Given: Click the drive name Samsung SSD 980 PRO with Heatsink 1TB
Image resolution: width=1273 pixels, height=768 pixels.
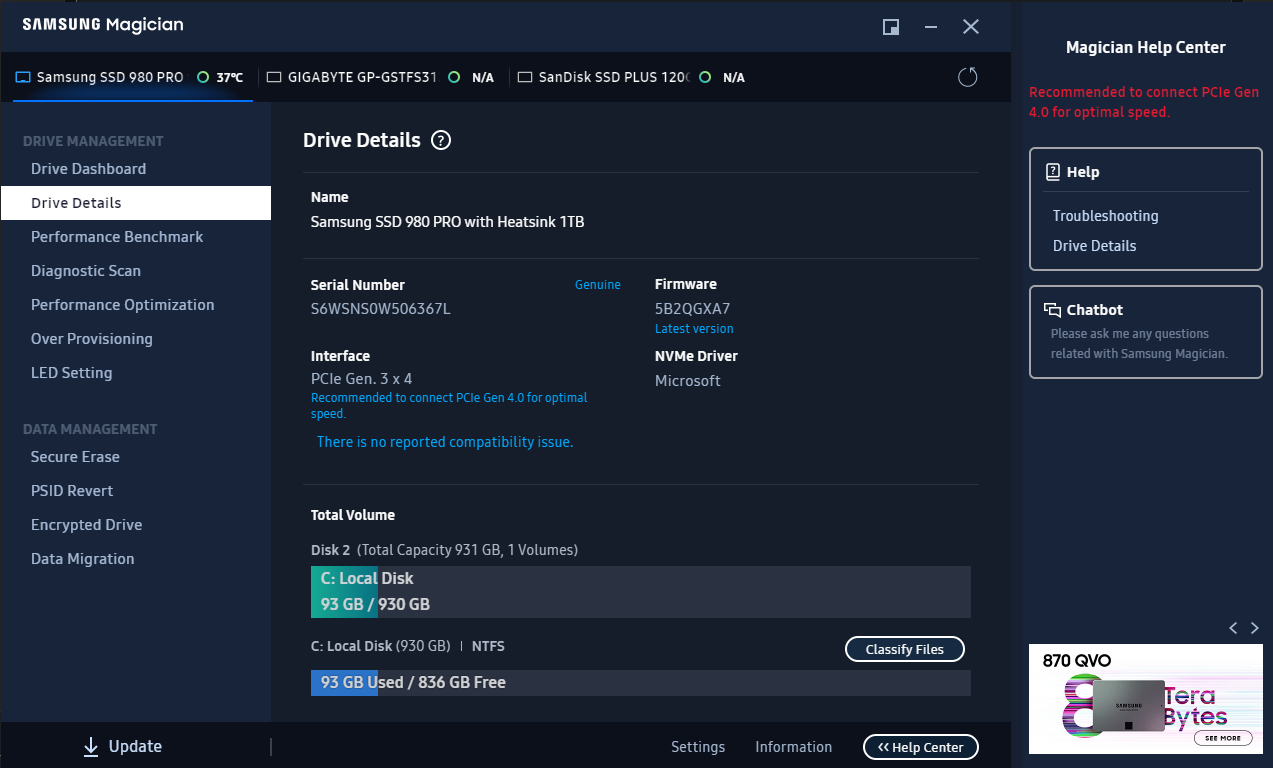Looking at the screenshot, I should tap(447, 222).
